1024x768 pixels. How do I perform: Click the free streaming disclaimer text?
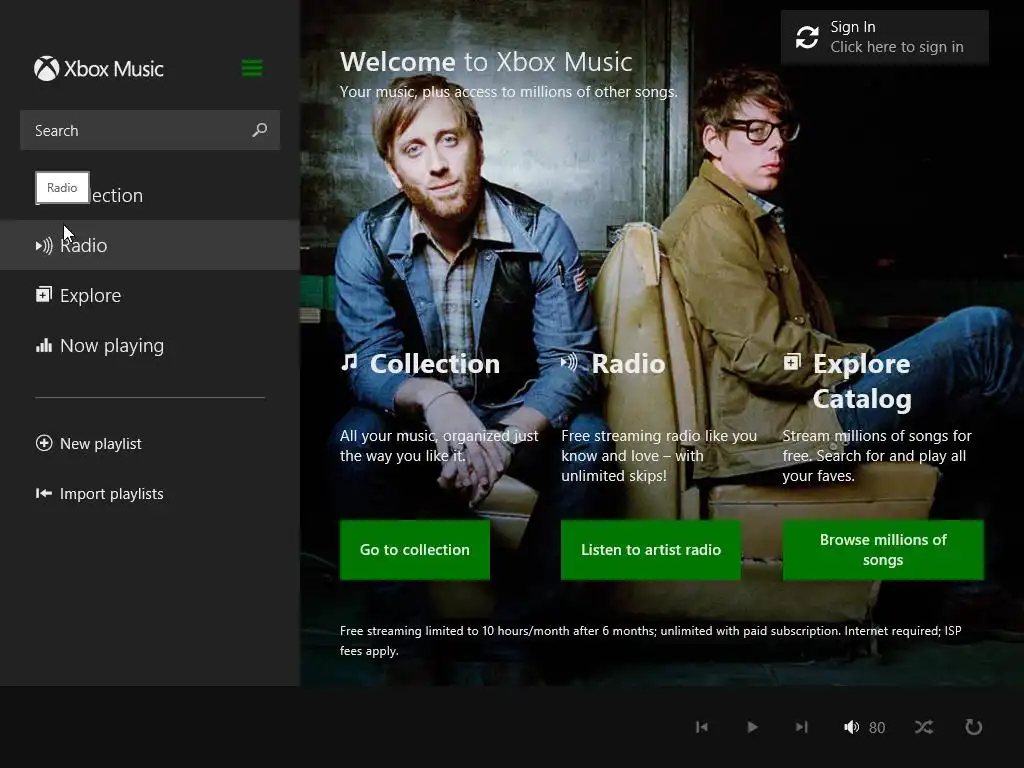650,641
